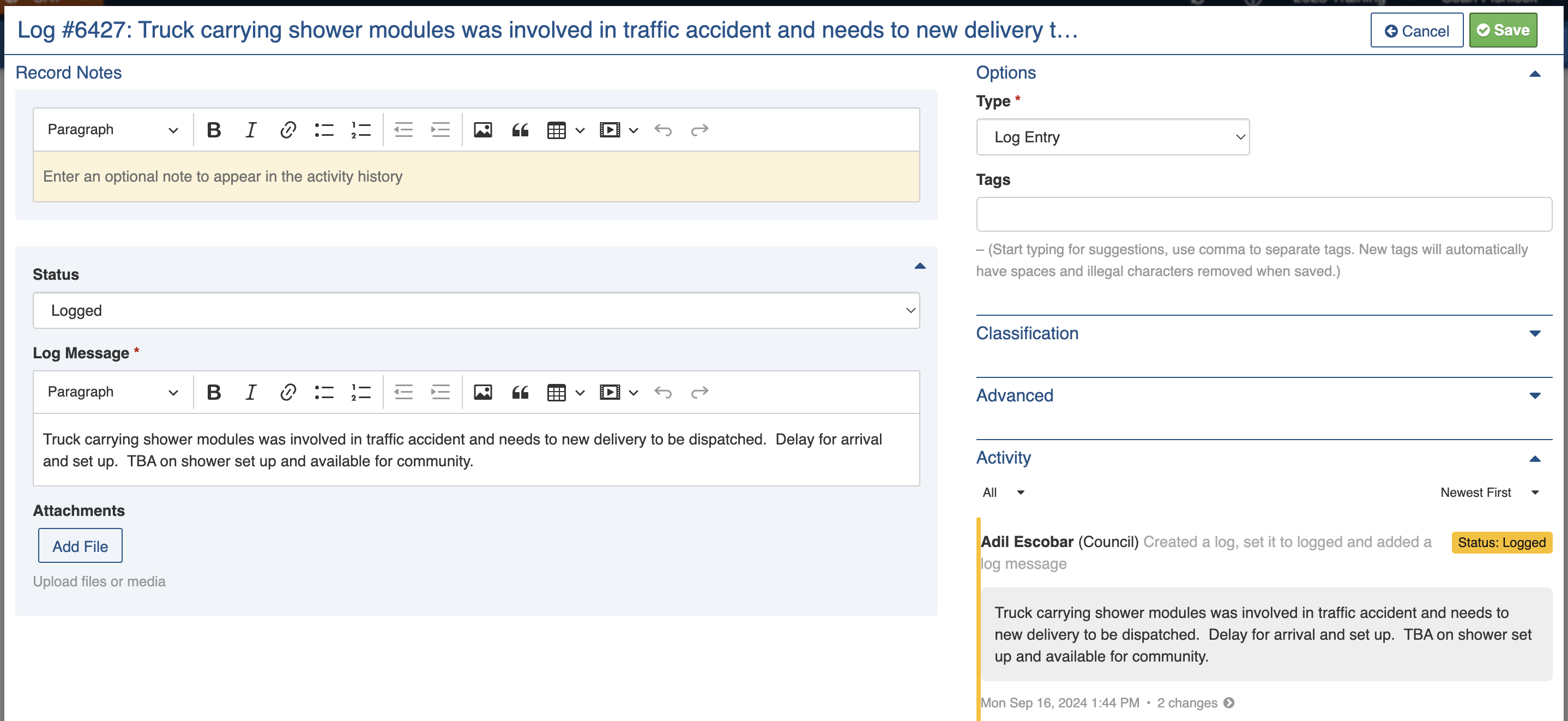Insert link in Record Notes editor
Image resolution: width=1568 pixels, height=721 pixels.
pos(287,130)
